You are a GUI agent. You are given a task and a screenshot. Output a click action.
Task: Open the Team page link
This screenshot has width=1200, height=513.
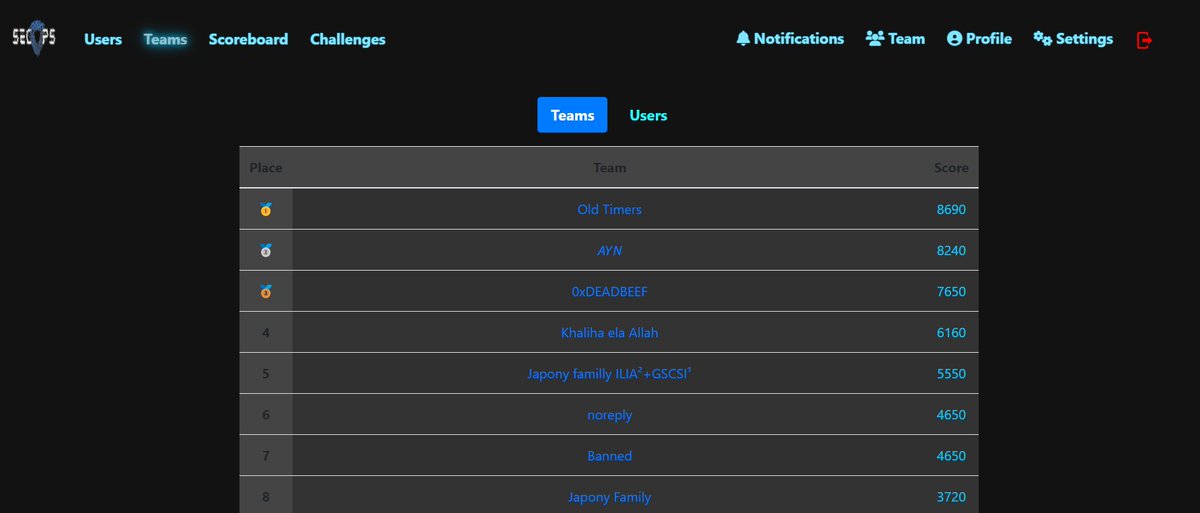click(895, 39)
